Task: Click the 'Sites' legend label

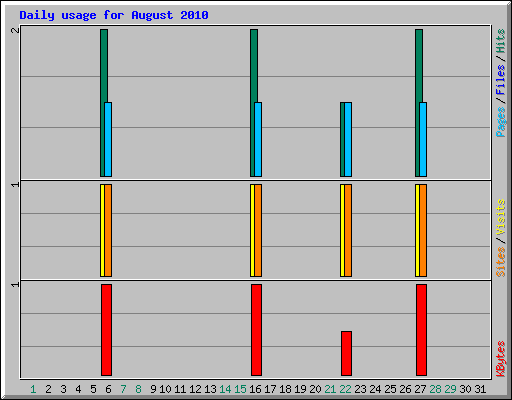Action: pyautogui.click(x=500, y=262)
